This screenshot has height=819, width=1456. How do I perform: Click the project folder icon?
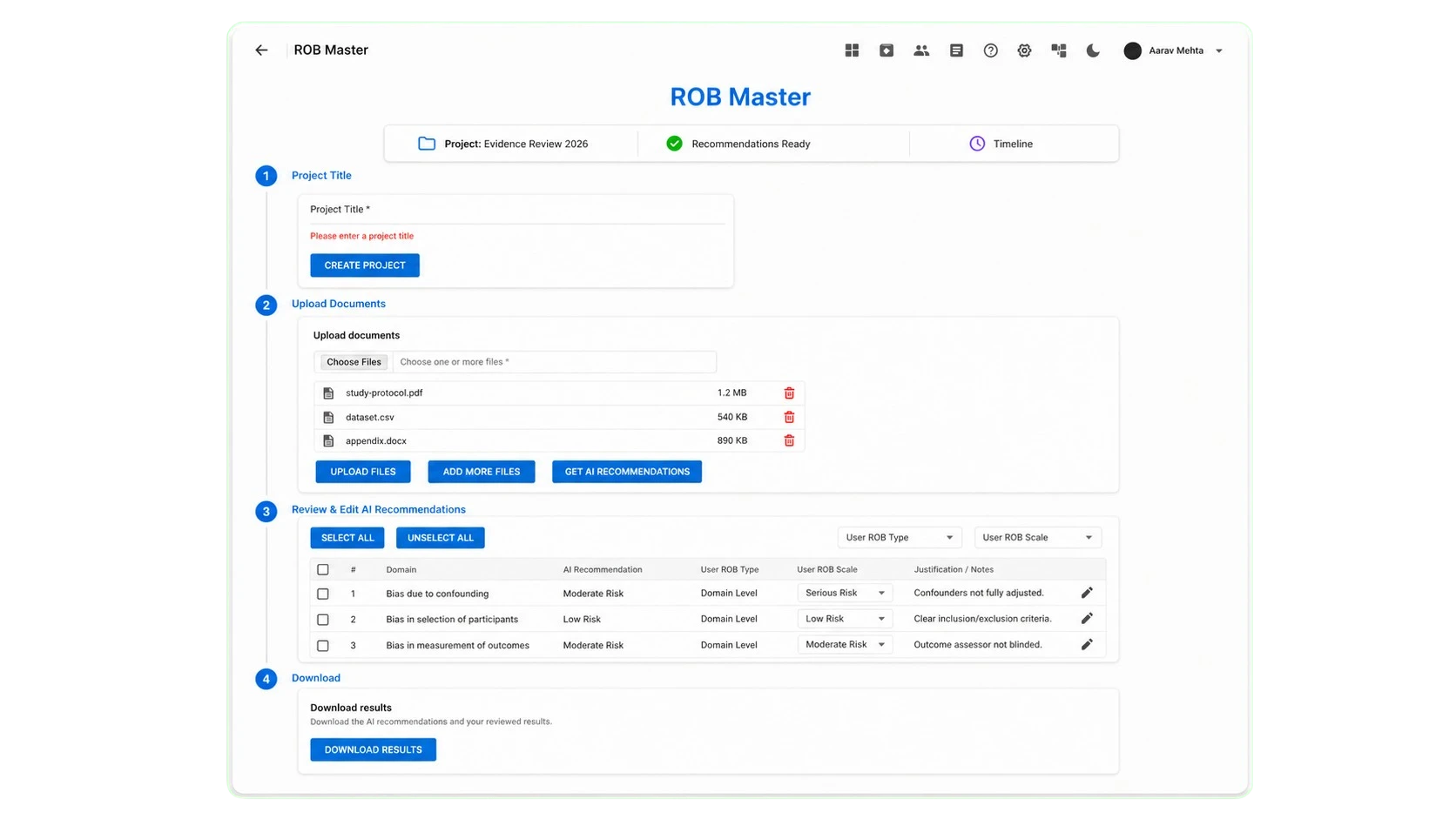427,144
